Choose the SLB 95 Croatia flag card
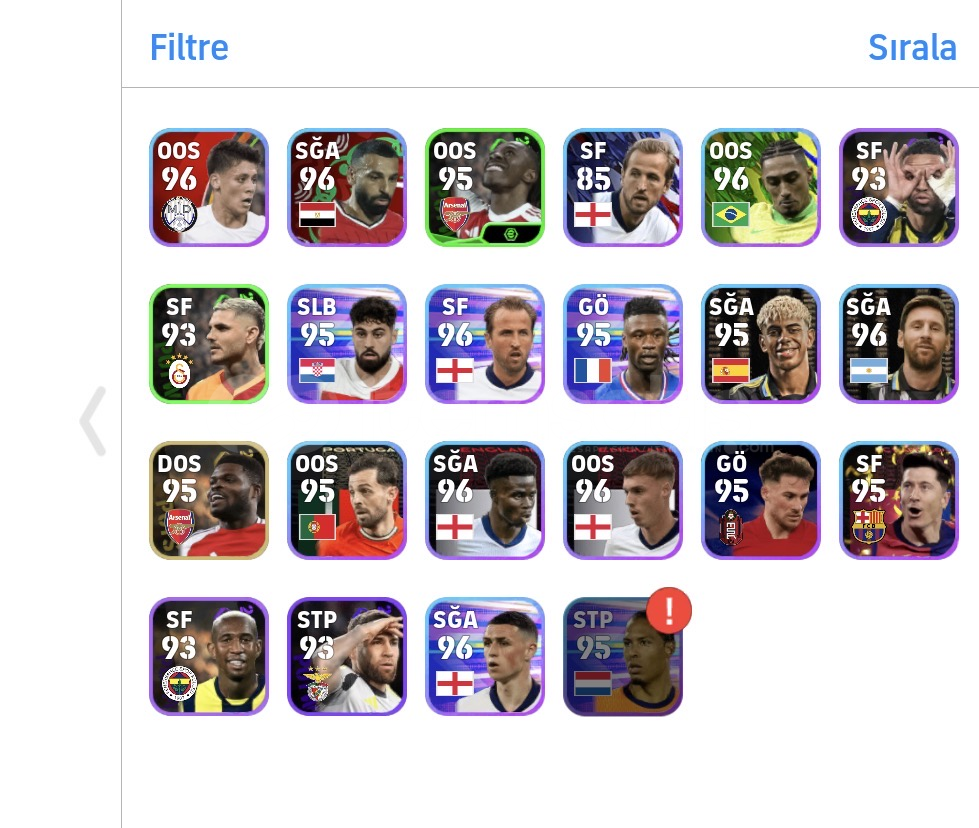 click(347, 344)
